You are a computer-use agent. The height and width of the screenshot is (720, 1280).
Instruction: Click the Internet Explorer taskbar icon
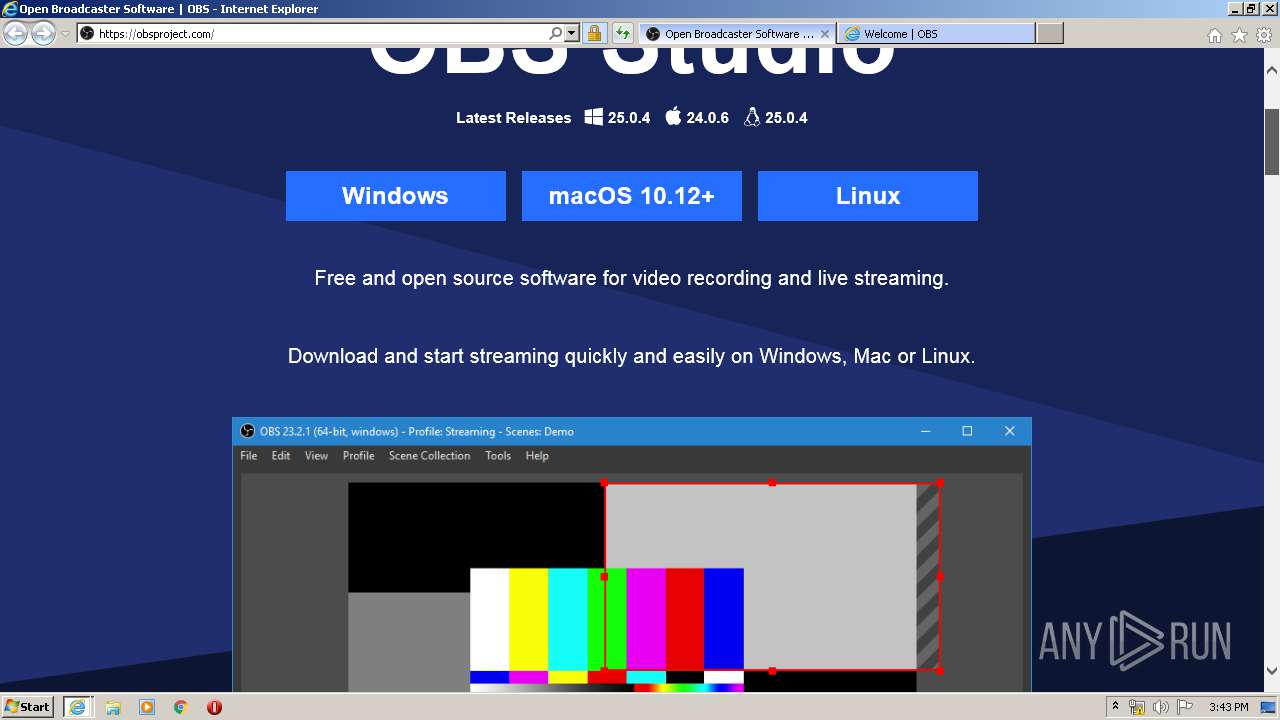click(x=77, y=707)
